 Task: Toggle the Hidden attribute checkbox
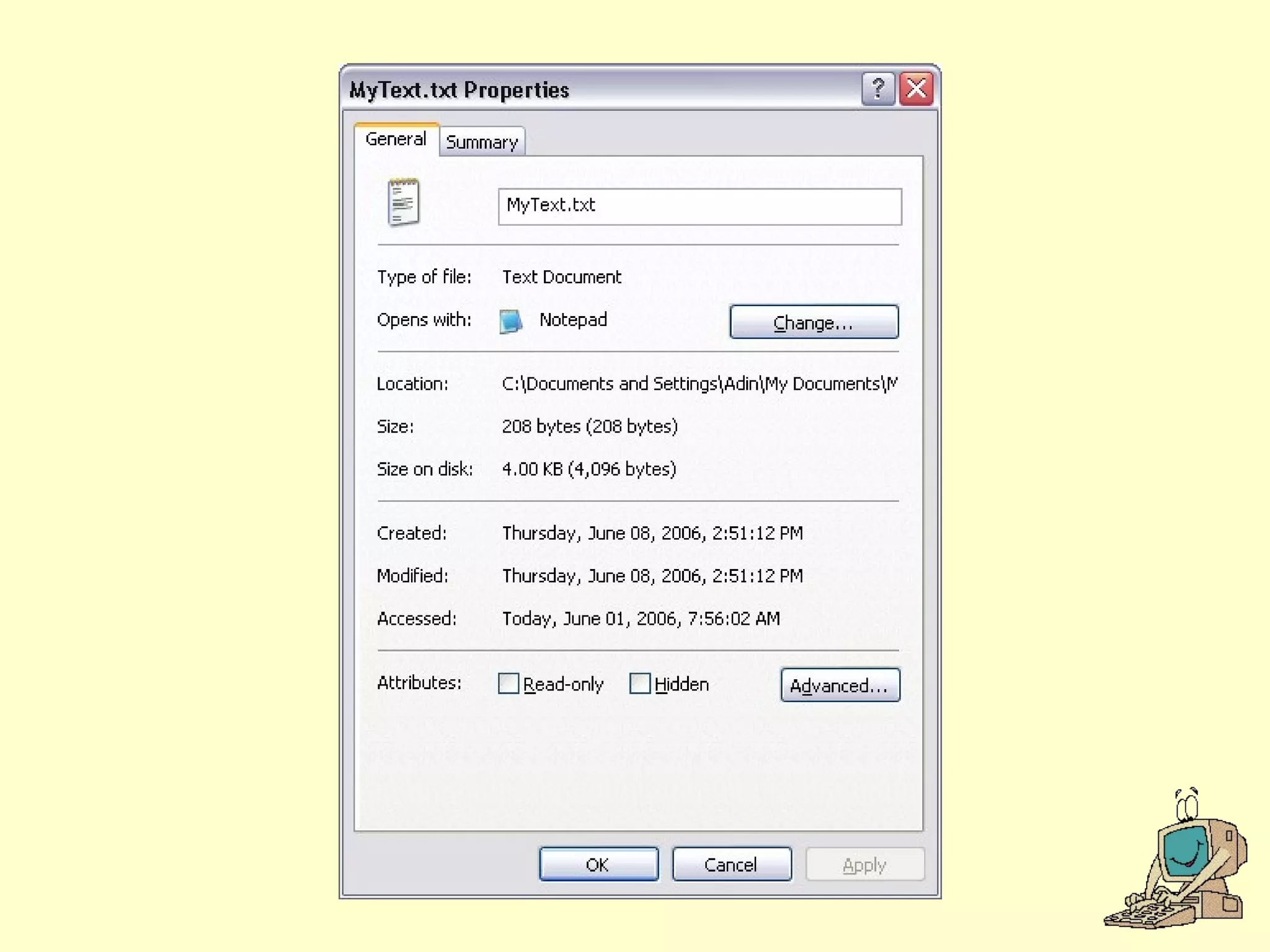tap(639, 683)
